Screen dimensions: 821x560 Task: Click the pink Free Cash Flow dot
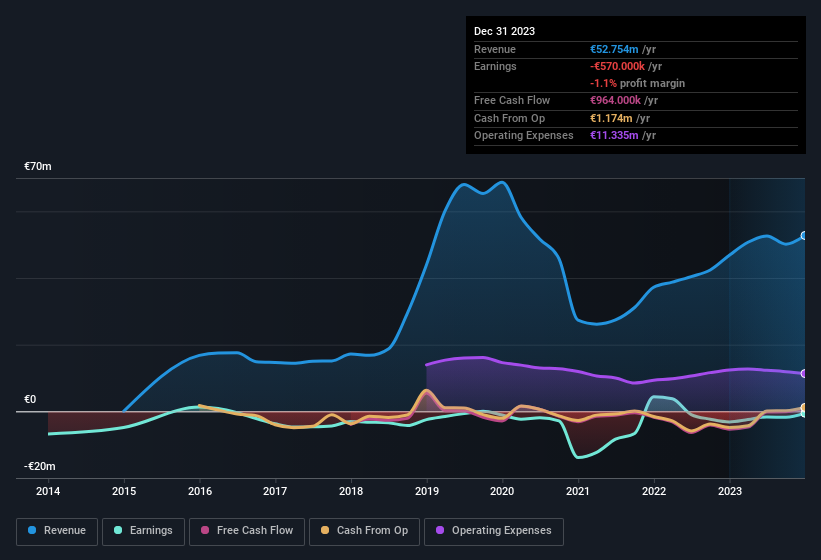[x=205, y=531]
